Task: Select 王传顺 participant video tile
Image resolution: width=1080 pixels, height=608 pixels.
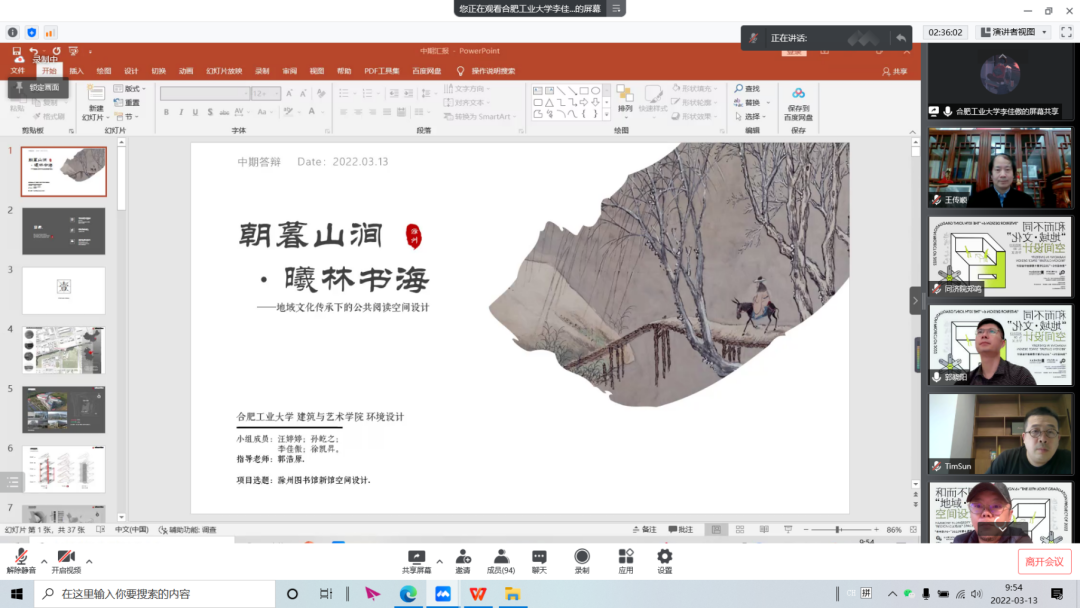Action: pyautogui.click(x=1000, y=168)
